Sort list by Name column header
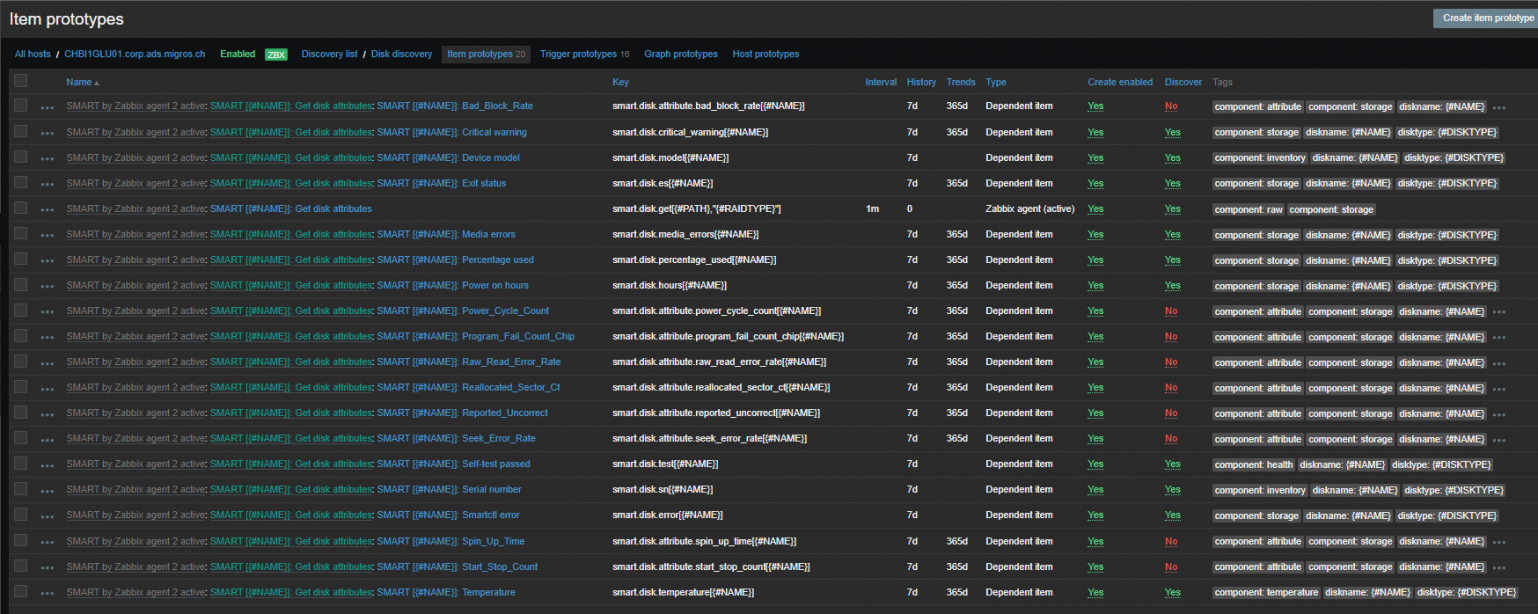 pos(79,82)
